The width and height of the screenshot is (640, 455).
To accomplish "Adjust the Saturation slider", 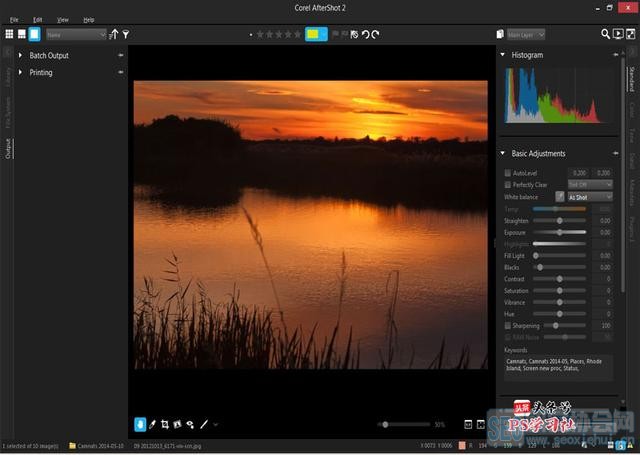I will point(559,291).
